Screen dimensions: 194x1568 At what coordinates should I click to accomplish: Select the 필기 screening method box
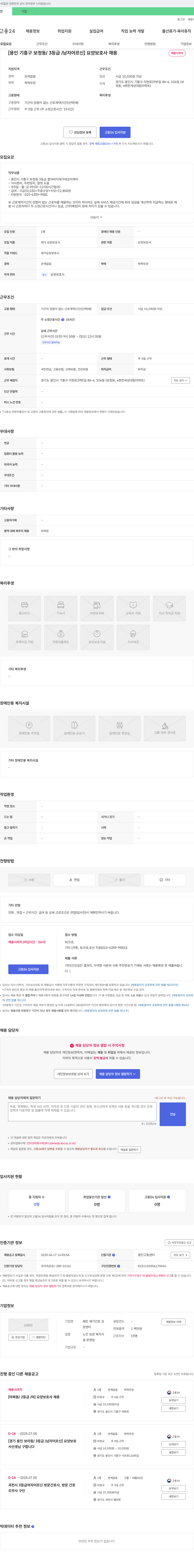tap(119, 880)
